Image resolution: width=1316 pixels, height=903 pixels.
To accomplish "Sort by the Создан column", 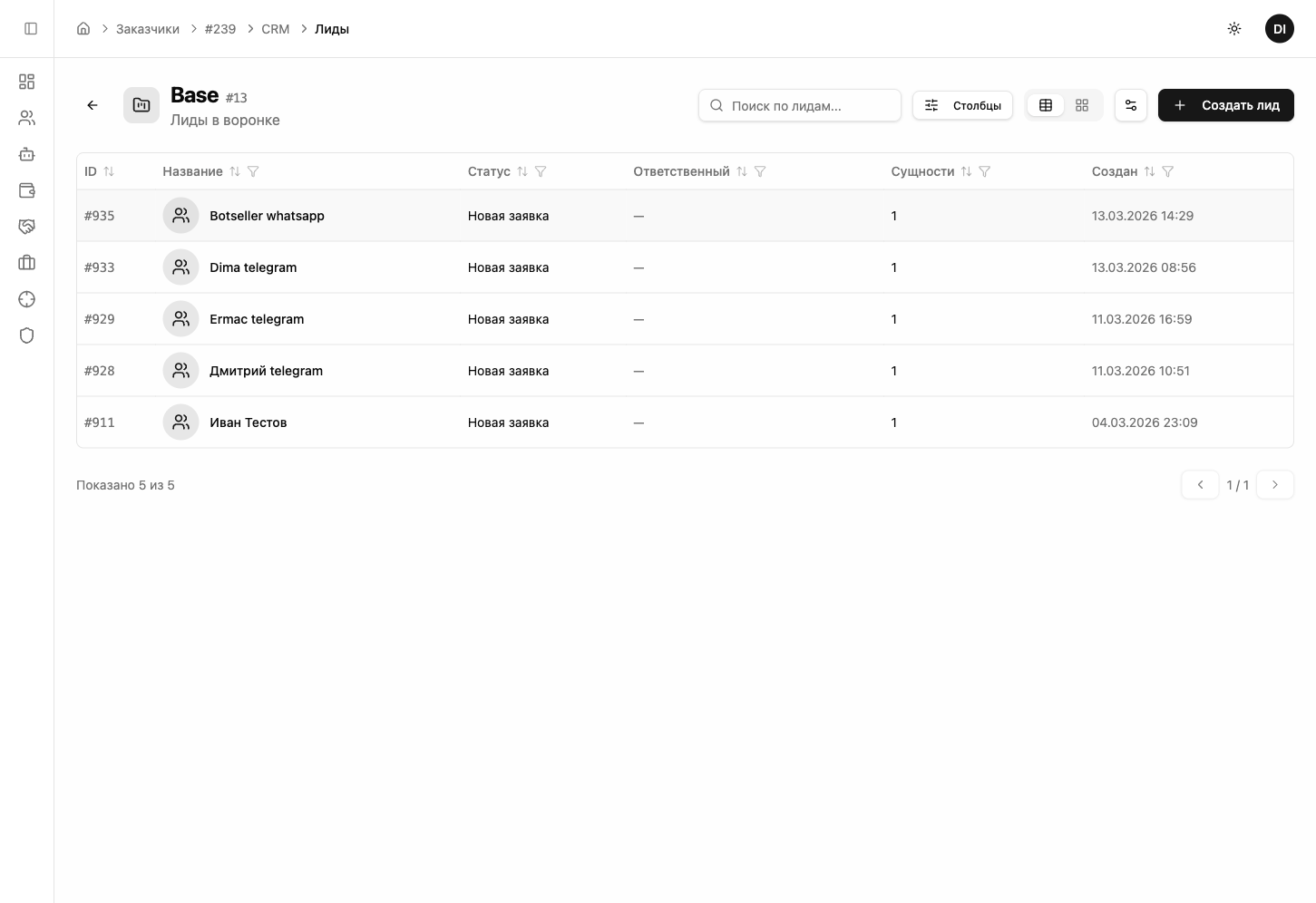I will pos(1149,171).
